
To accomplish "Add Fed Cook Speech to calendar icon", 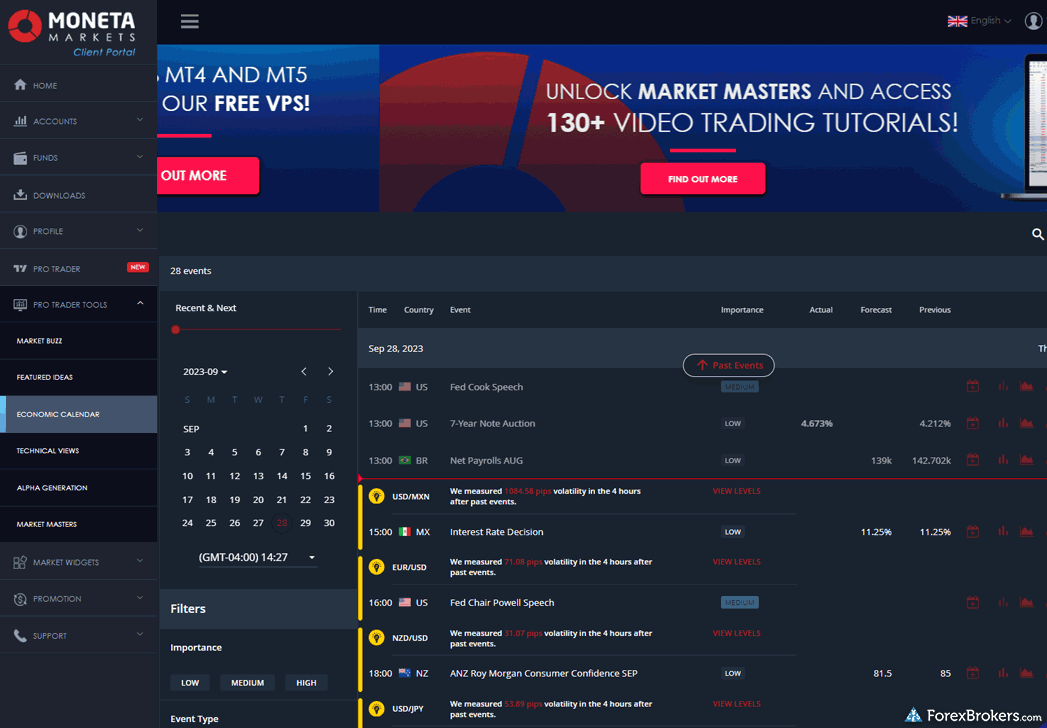I will click(x=973, y=386).
